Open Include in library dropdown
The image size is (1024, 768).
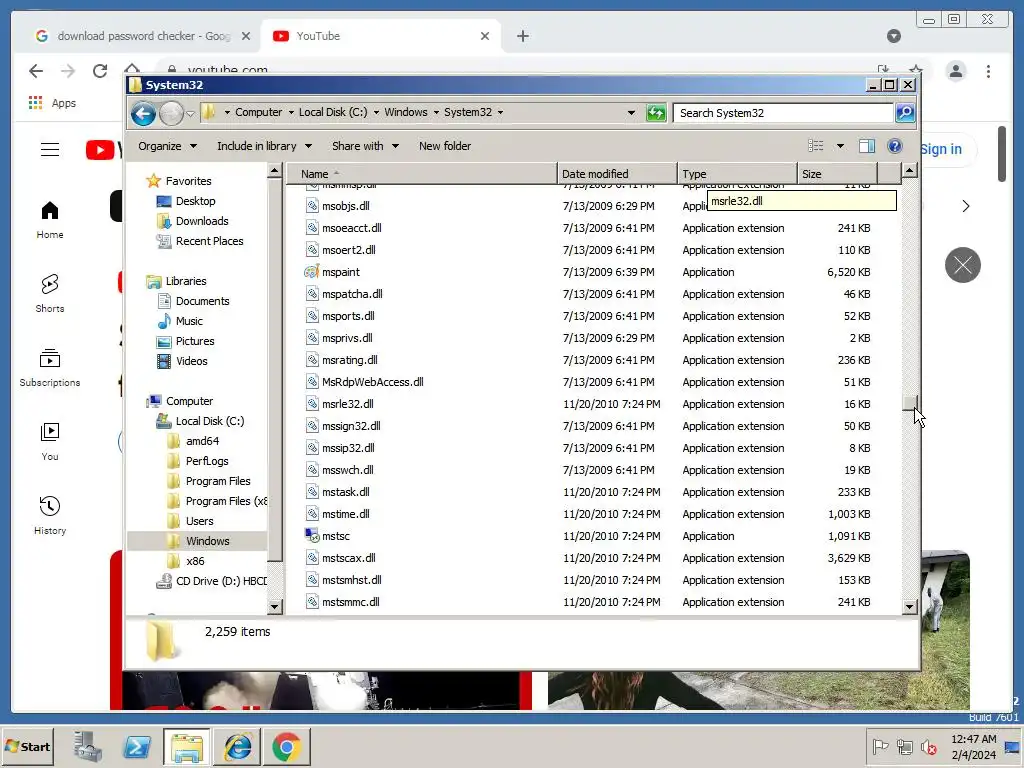[x=264, y=146]
